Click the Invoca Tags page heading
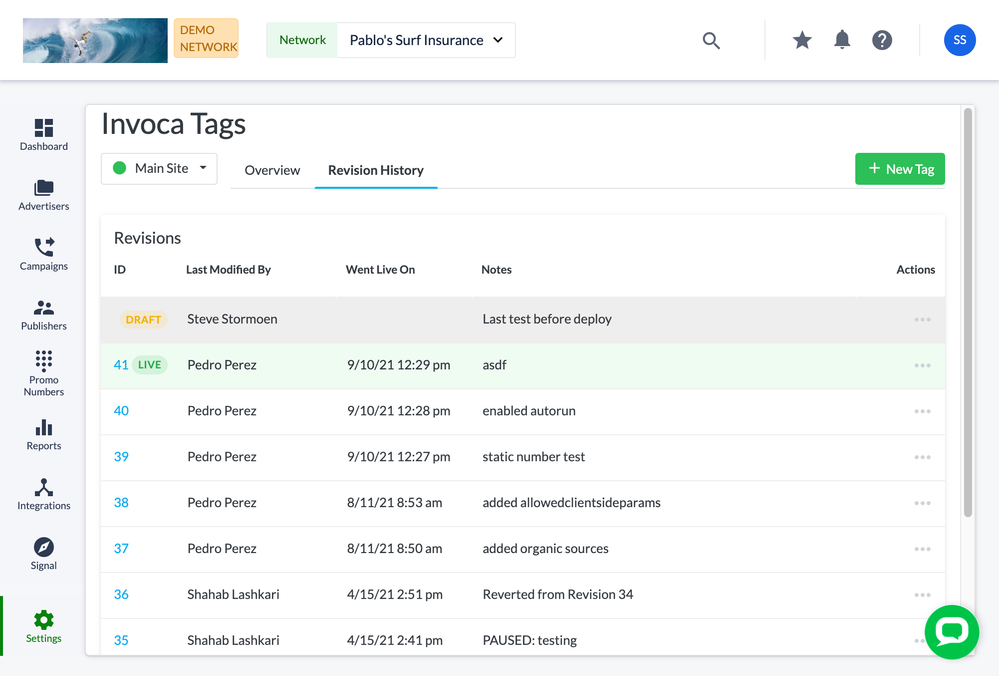The image size is (999, 676). point(173,124)
